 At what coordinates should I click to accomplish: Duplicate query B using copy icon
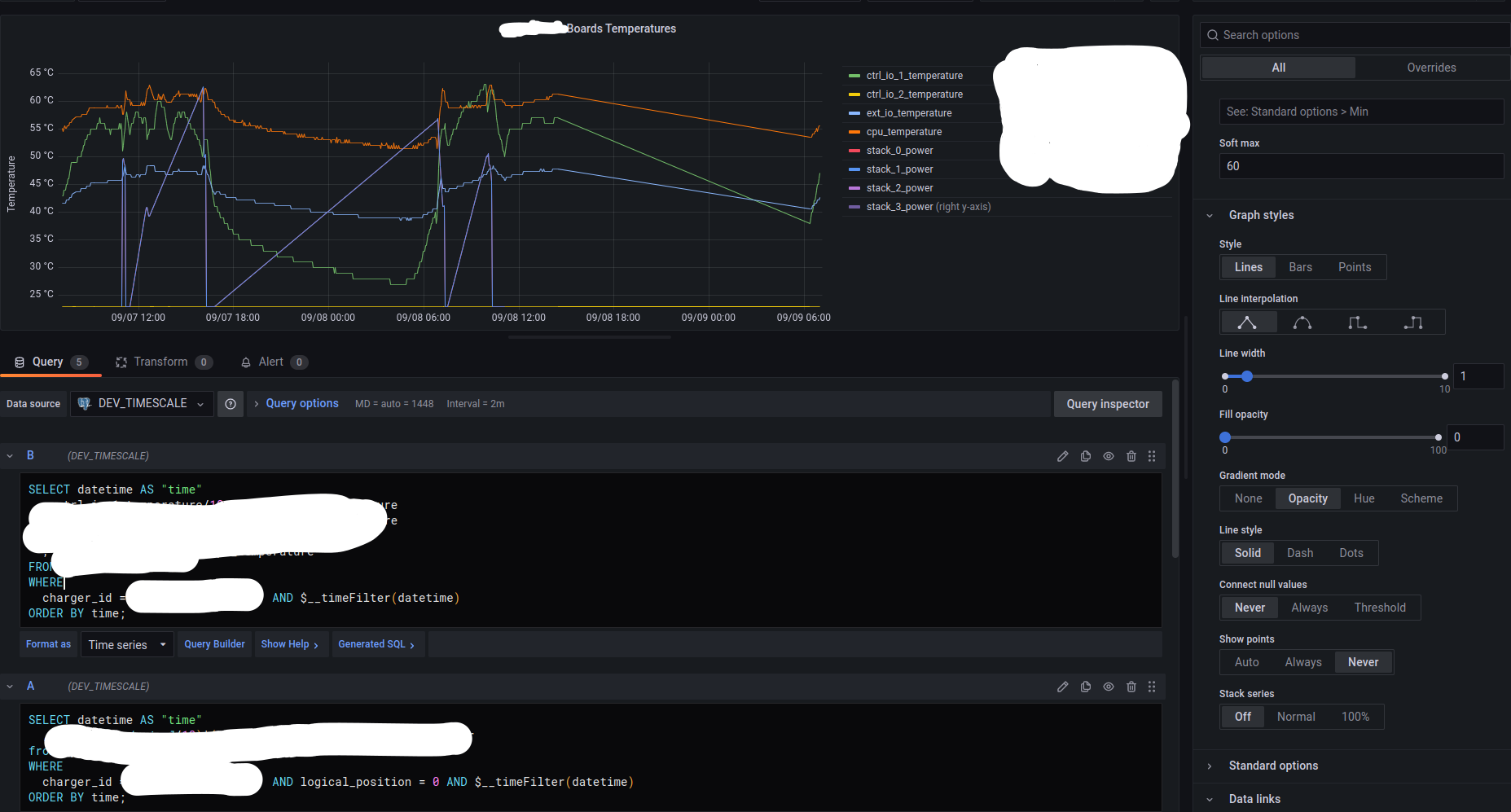coord(1086,455)
